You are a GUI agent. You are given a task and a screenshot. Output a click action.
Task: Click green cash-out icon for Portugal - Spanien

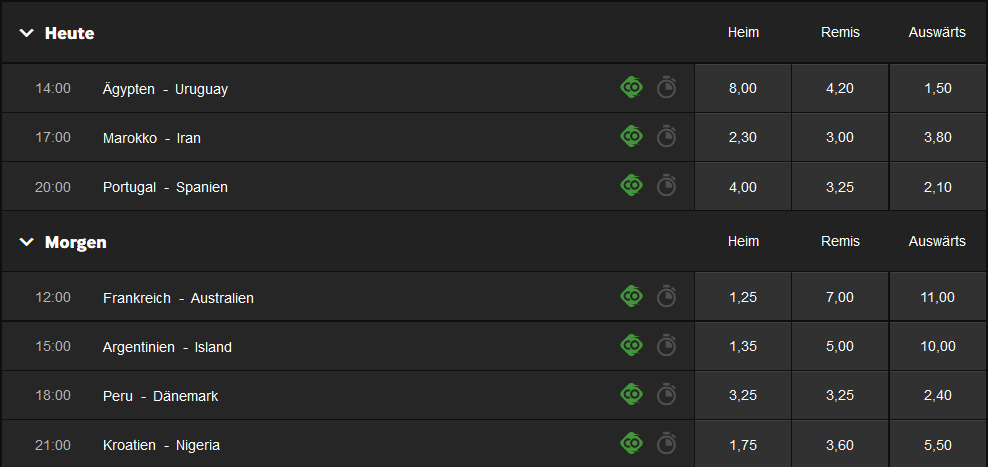coord(631,186)
